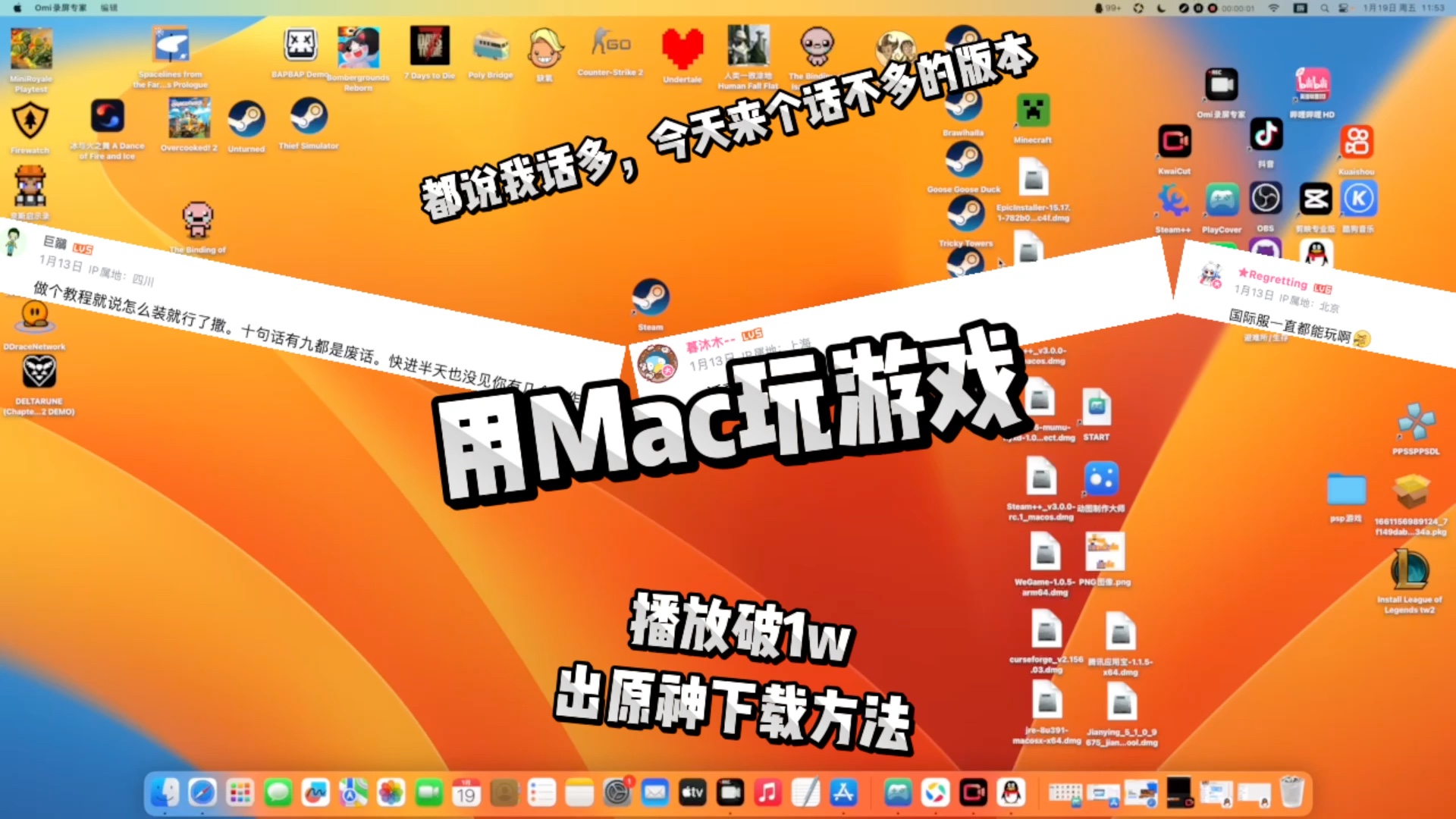Select the curseforge_v2.156.03.dmg file

[x=1046, y=629]
